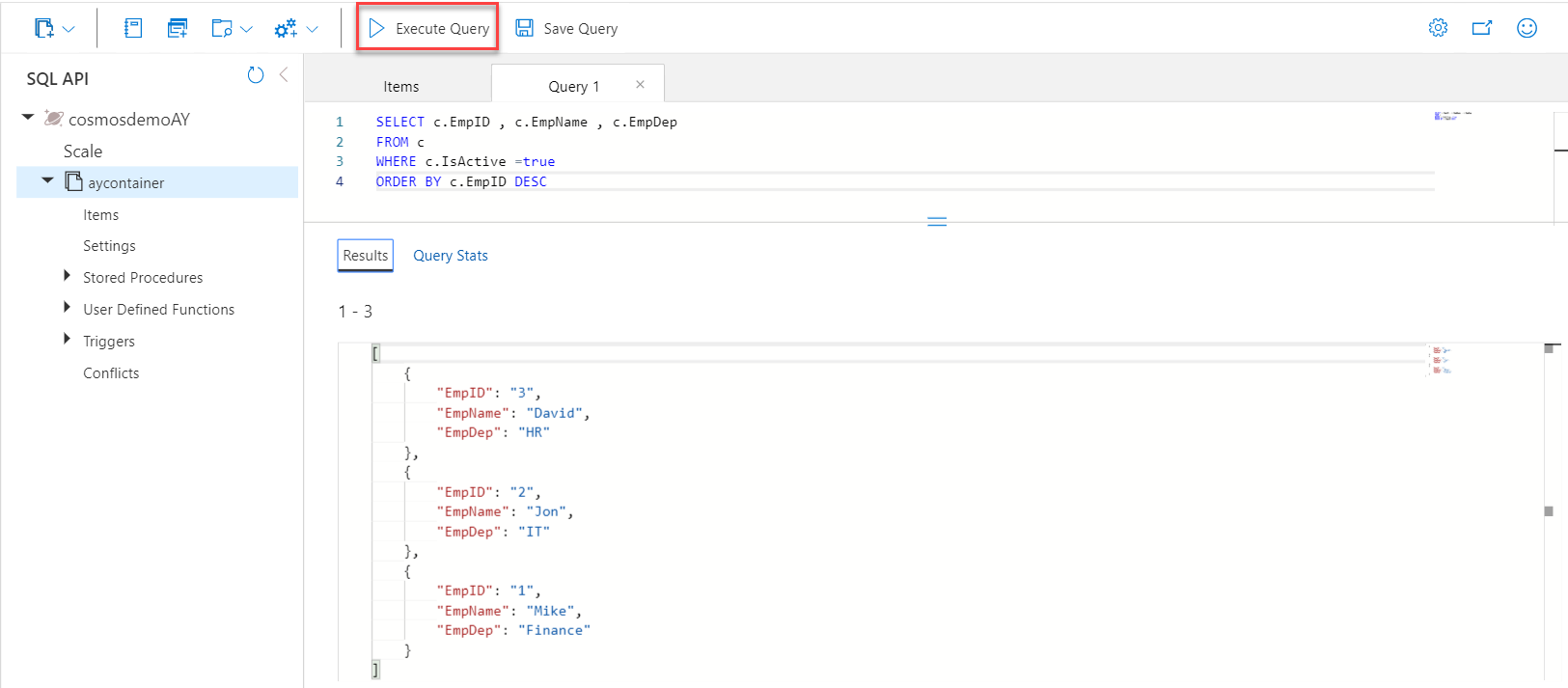The height and width of the screenshot is (688, 1568).
Task: Expand the Stored Procedures node
Action: point(67,276)
